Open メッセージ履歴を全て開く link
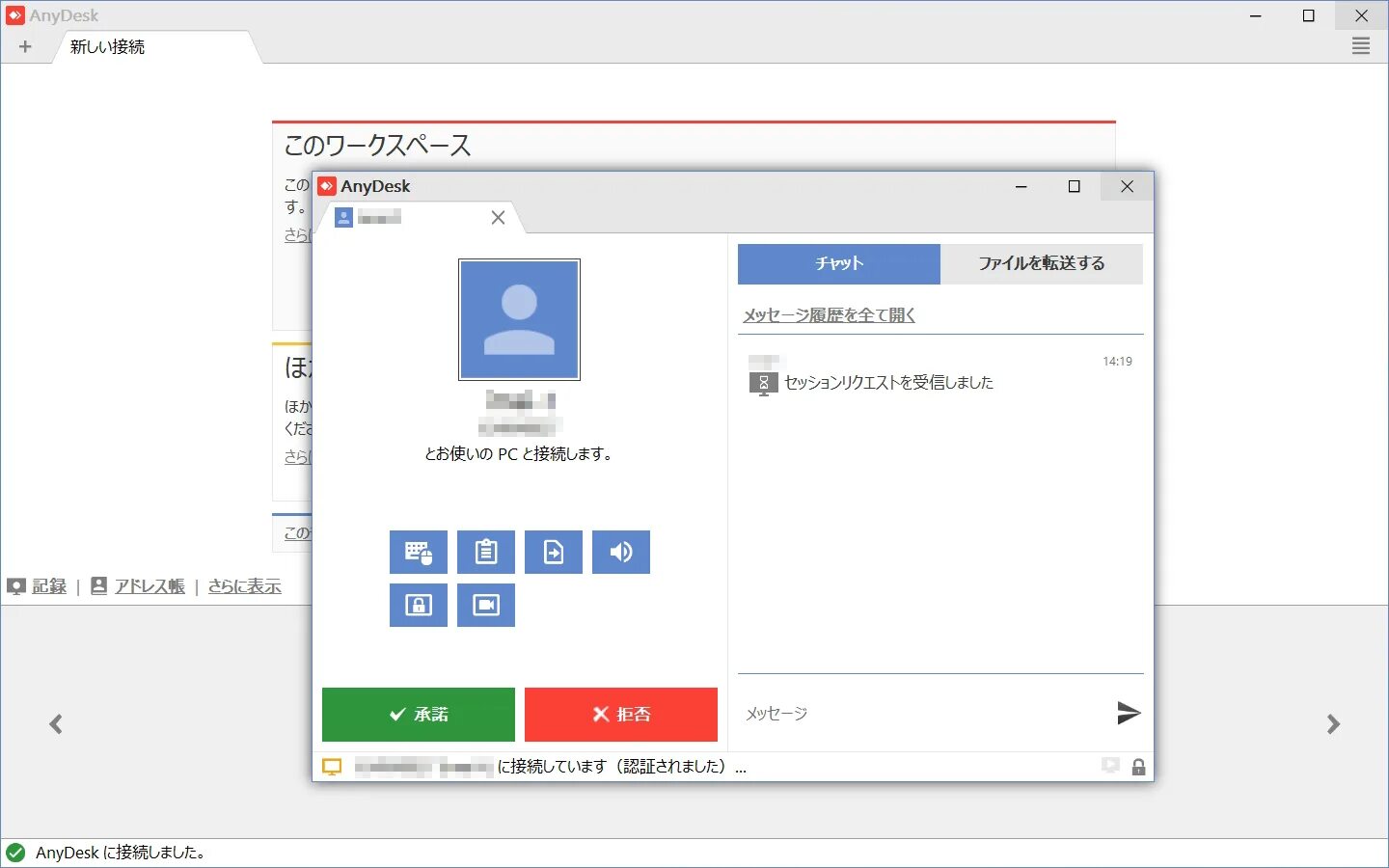Viewport: 1389px width, 868px height. pyautogui.click(x=829, y=315)
